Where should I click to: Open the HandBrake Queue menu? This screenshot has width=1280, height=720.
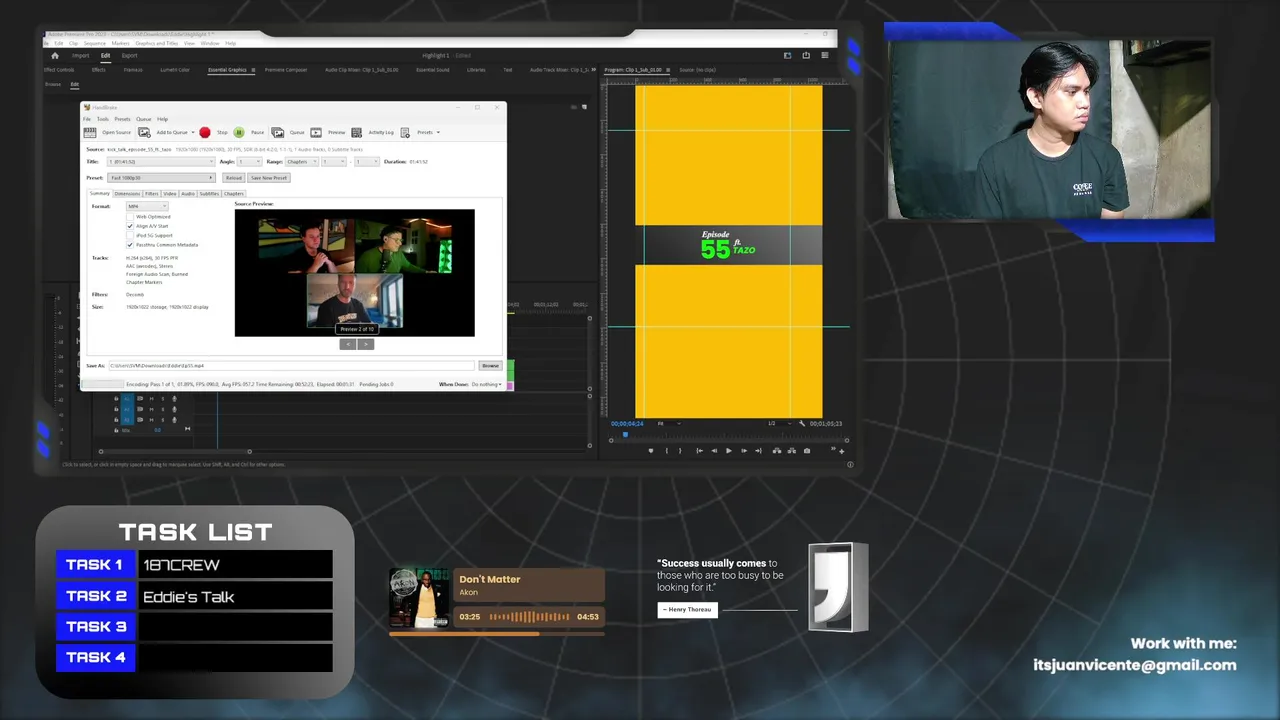[x=144, y=119]
